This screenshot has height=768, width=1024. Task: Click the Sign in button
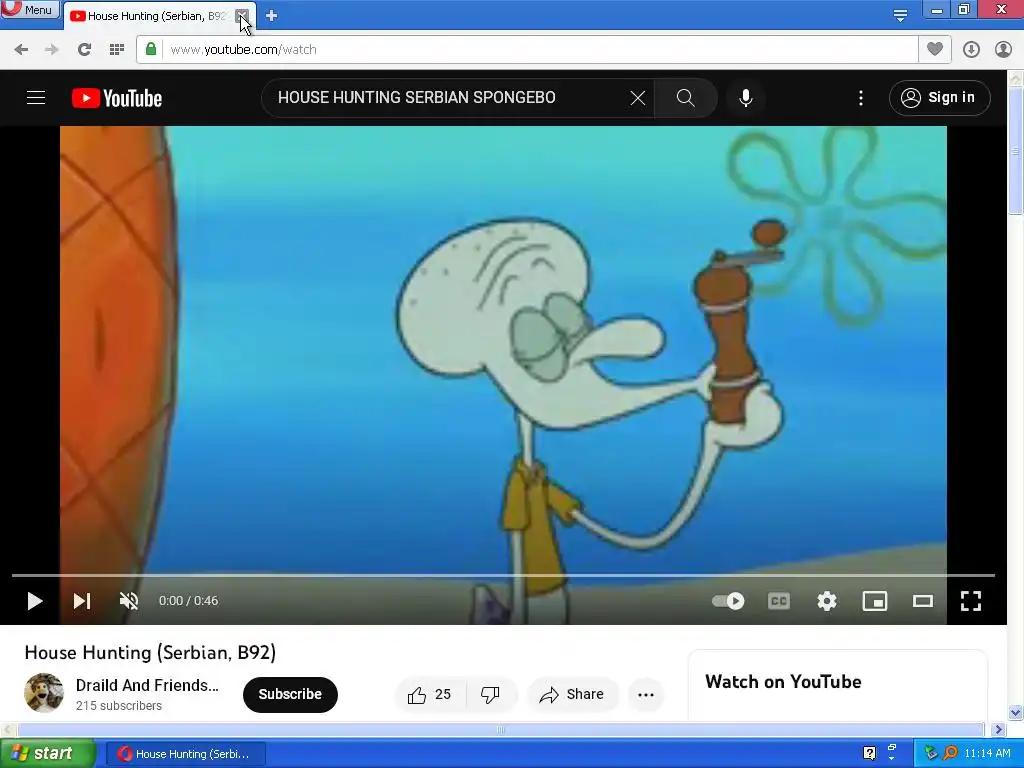(939, 98)
